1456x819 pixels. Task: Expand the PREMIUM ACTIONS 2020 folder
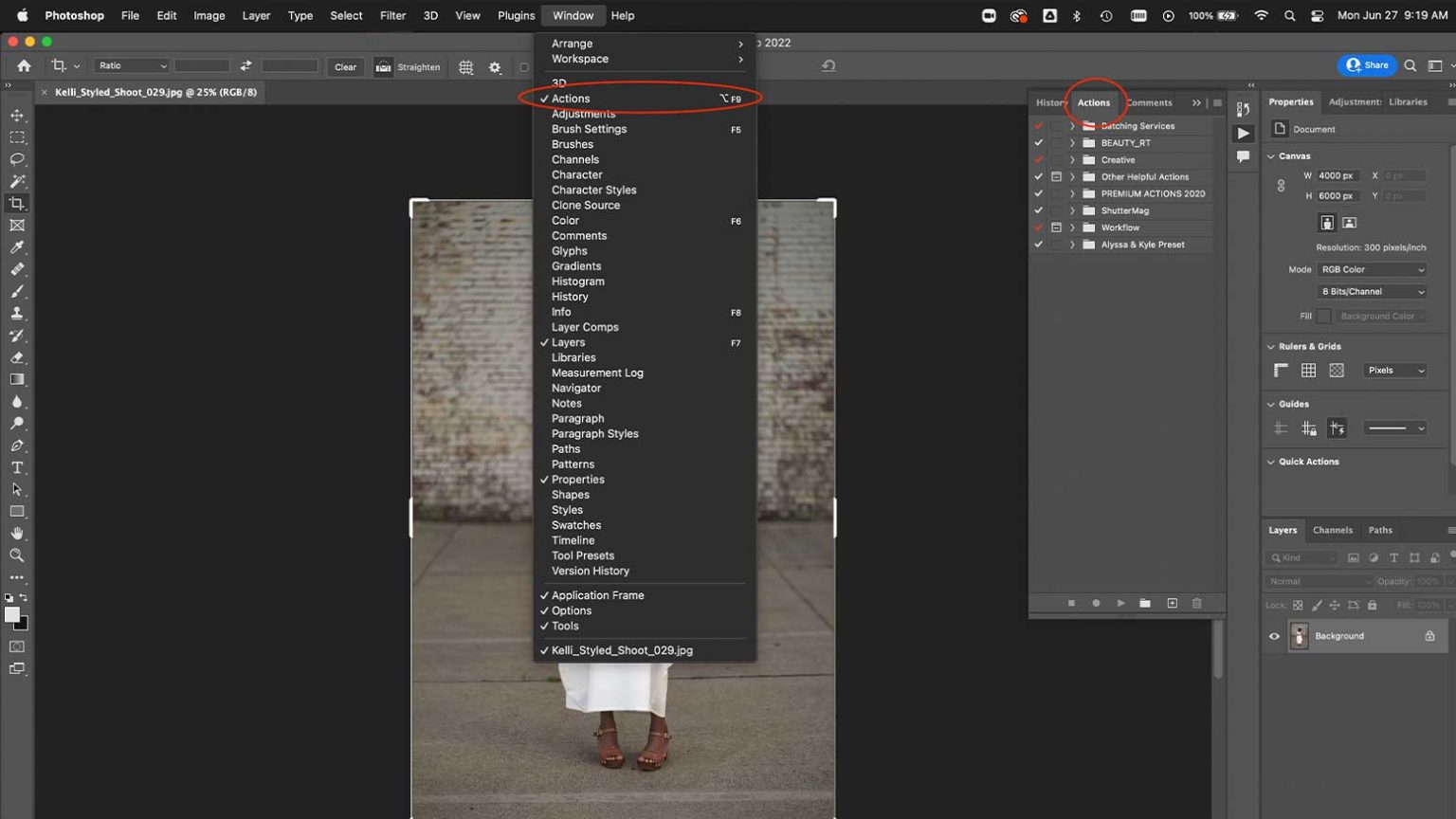point(1073,193)
